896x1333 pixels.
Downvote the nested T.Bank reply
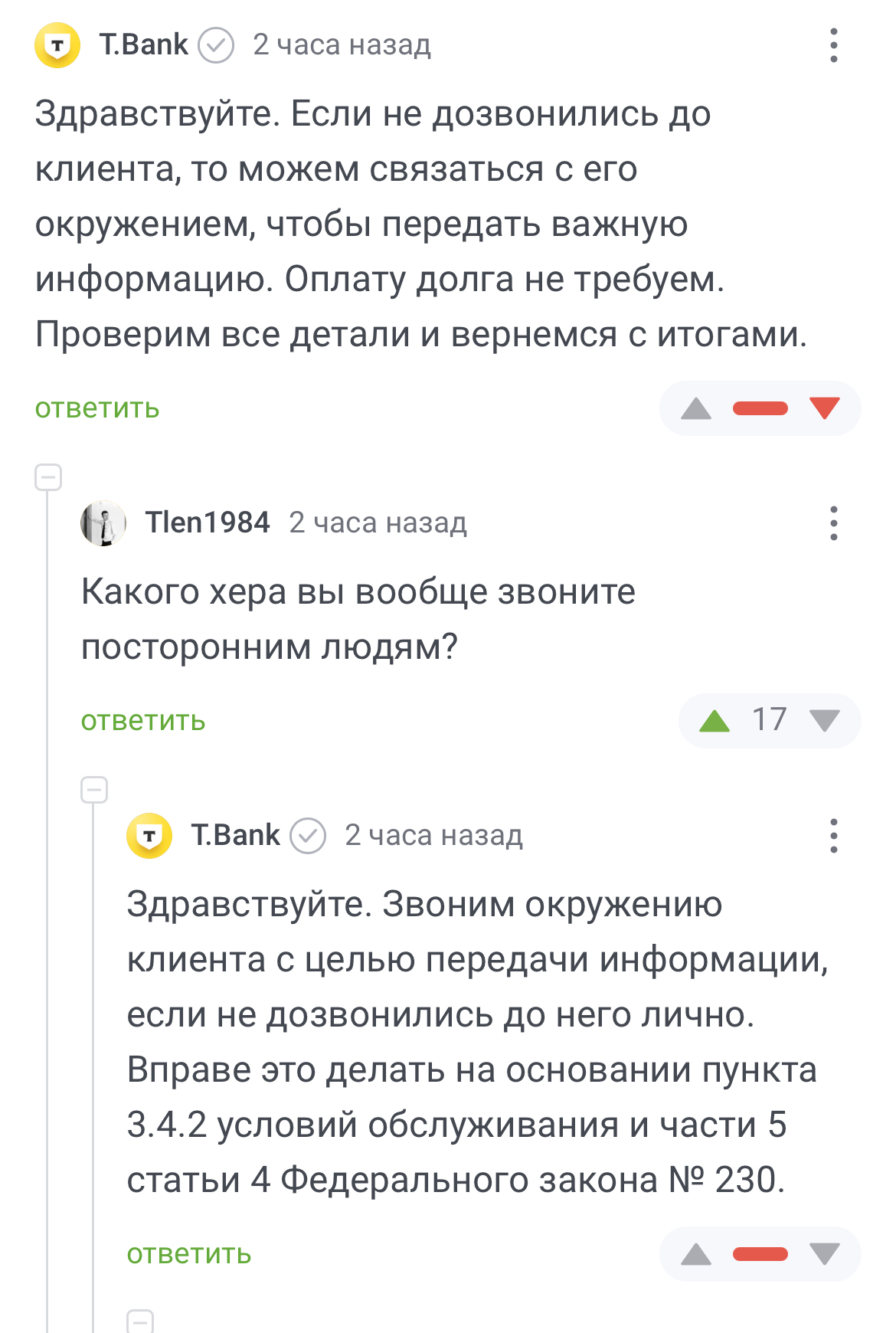pyautogui.click(x=824, y=1254)
